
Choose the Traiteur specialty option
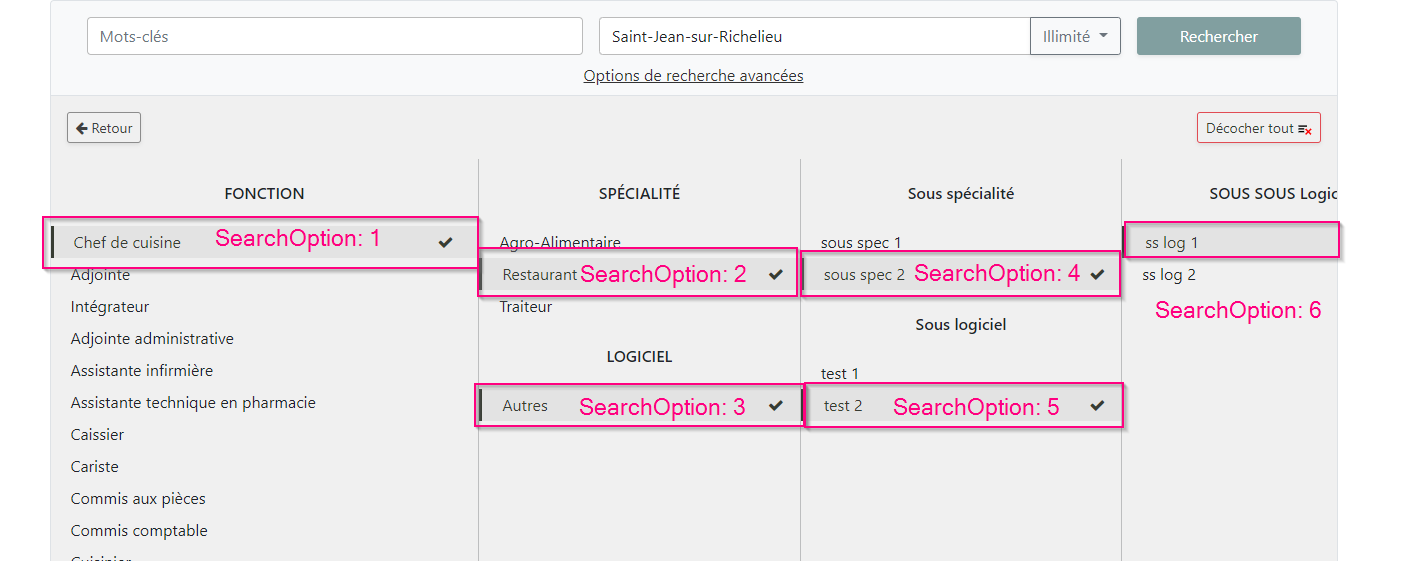coord(526,307)
